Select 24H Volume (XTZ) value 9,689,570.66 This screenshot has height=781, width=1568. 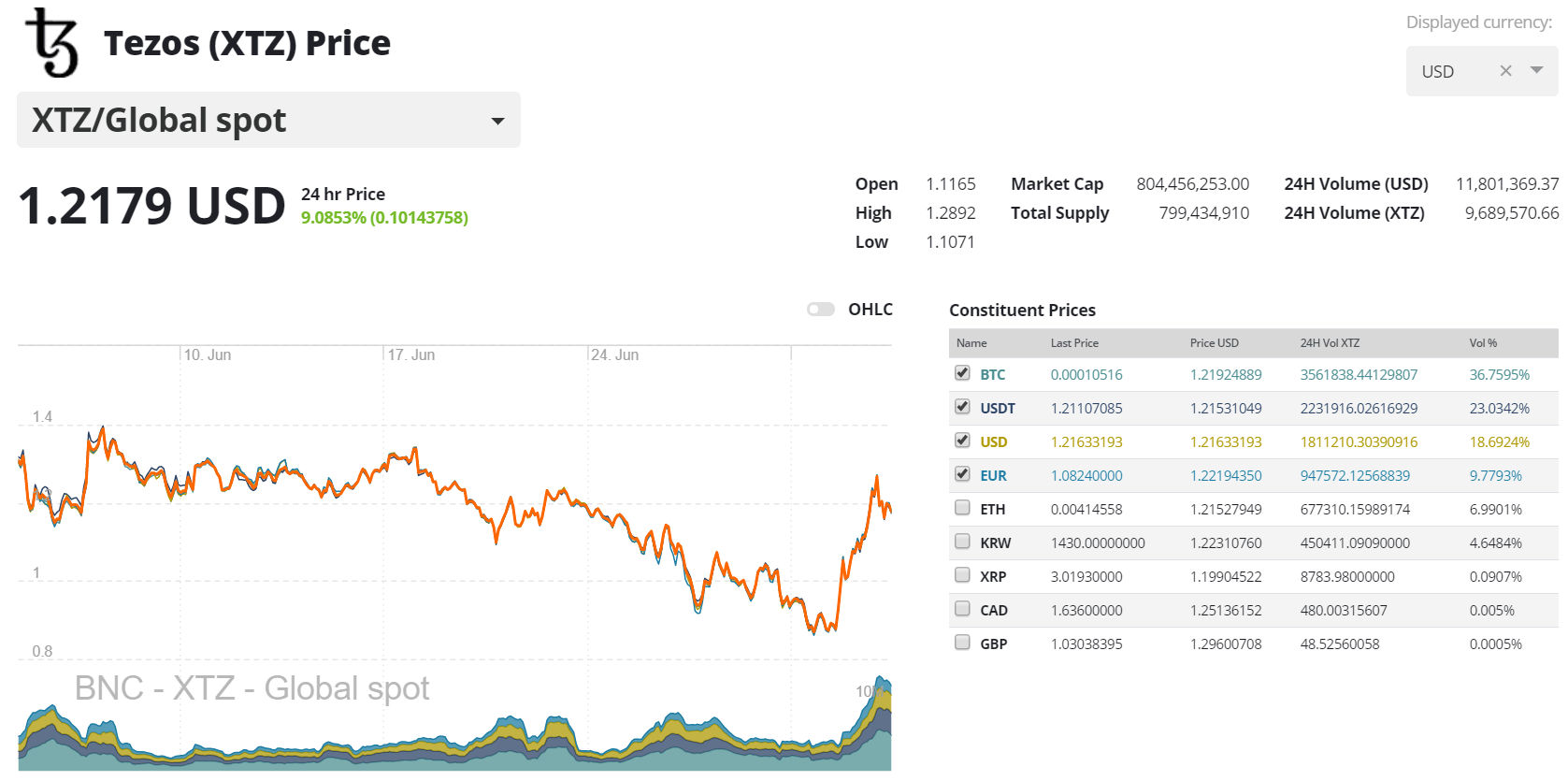(x=1512, y=213)
